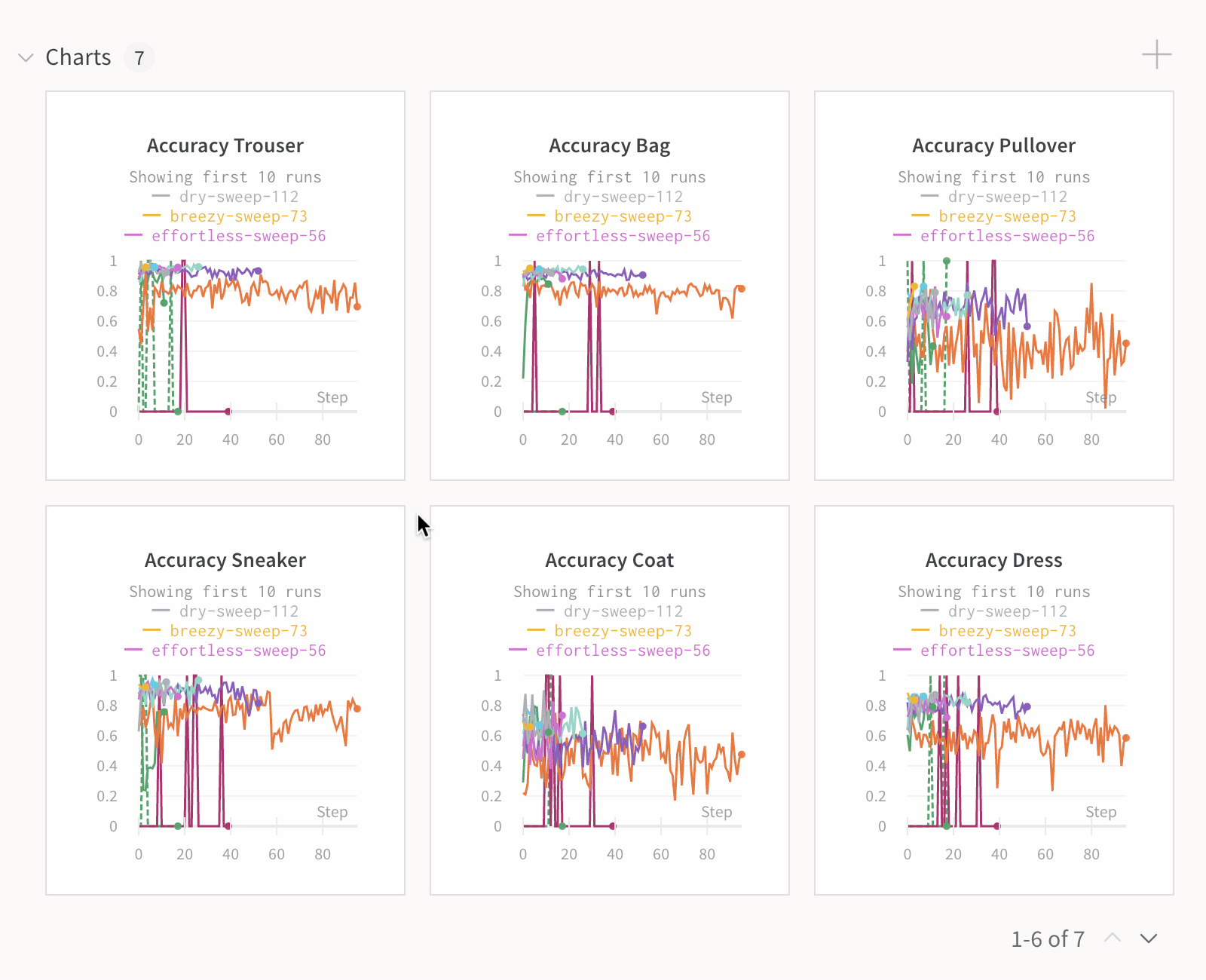Click the Accuracy Sneaker chart title
The height and width of the screenshot is (980, 1206).
pyautogui.click(x=225, y=560)
